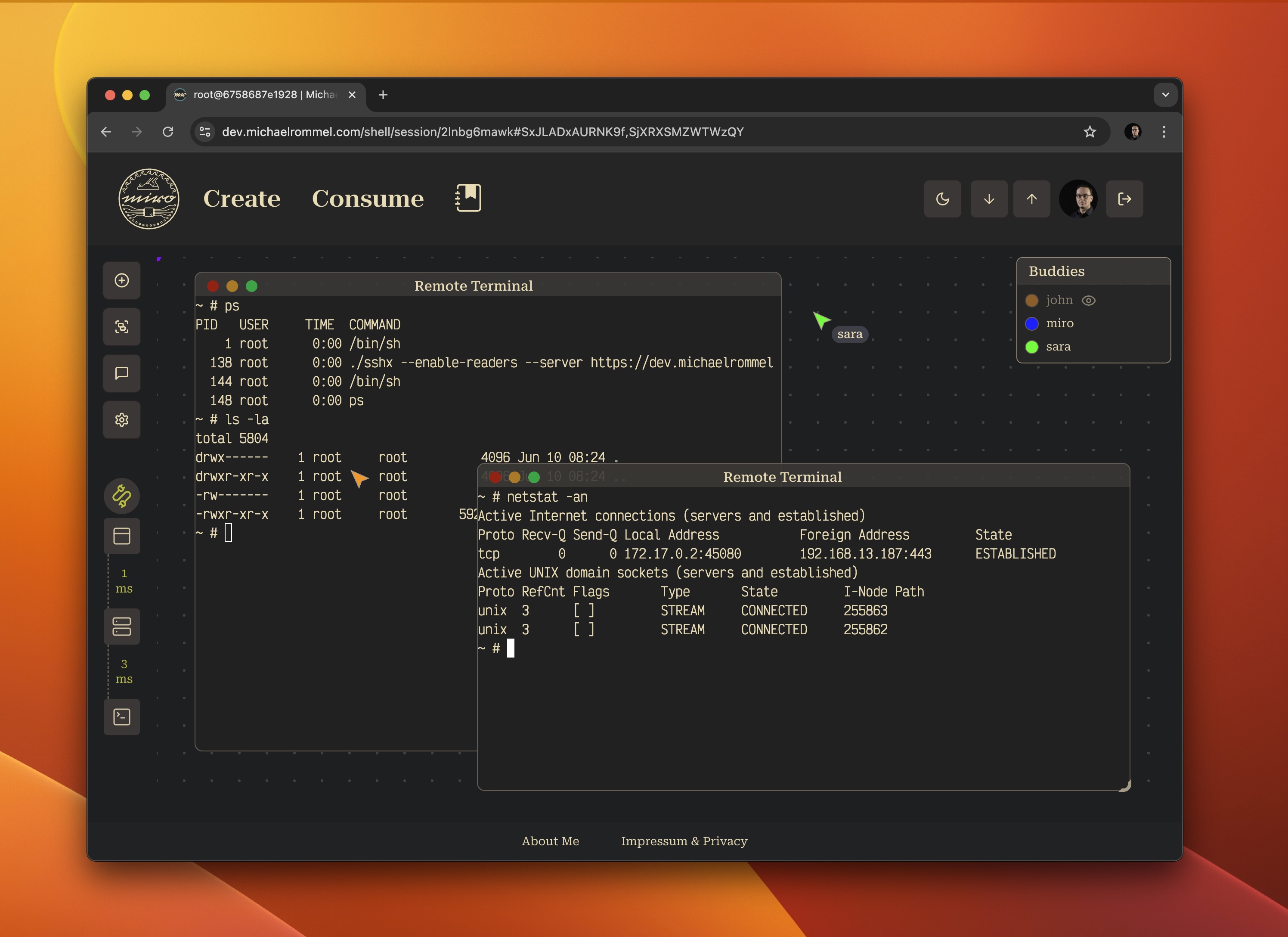This screenshot has width=1288, height=937.
Task: Bookmark the page with the star icon
Action: pyautogui.click(x=1090, y=132)
